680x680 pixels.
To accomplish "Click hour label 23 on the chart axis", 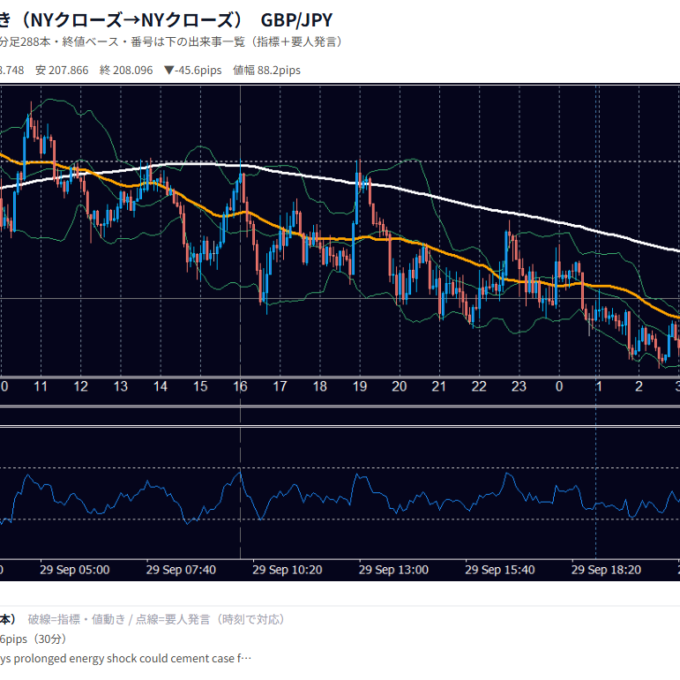I will (x=519, y=386).
